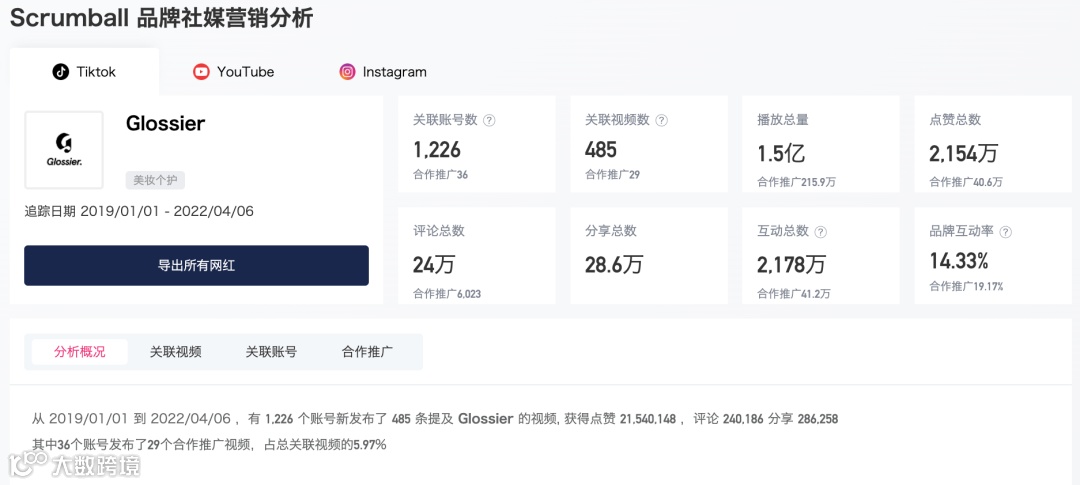
Task: Click the Scrumball 品牌社媒营销分析 page title
Action: click(x=161, y=19)
